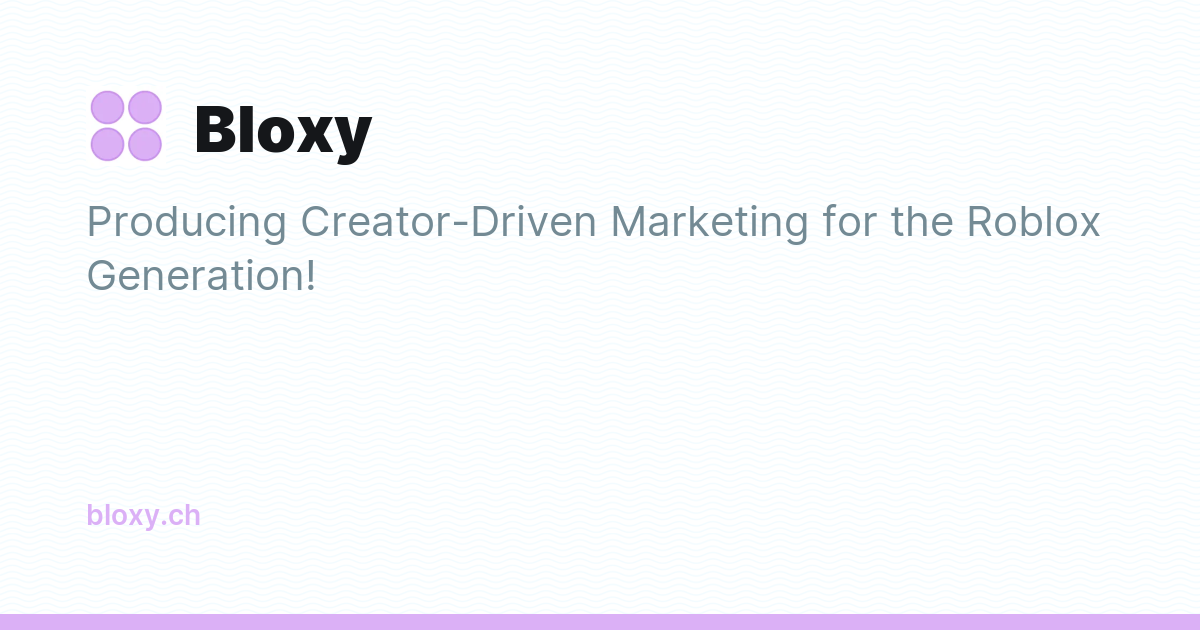The image size is (1200, 630).
Task: Click the word for in the tagline
Action: pyautogui.click(x=850, y=221)
